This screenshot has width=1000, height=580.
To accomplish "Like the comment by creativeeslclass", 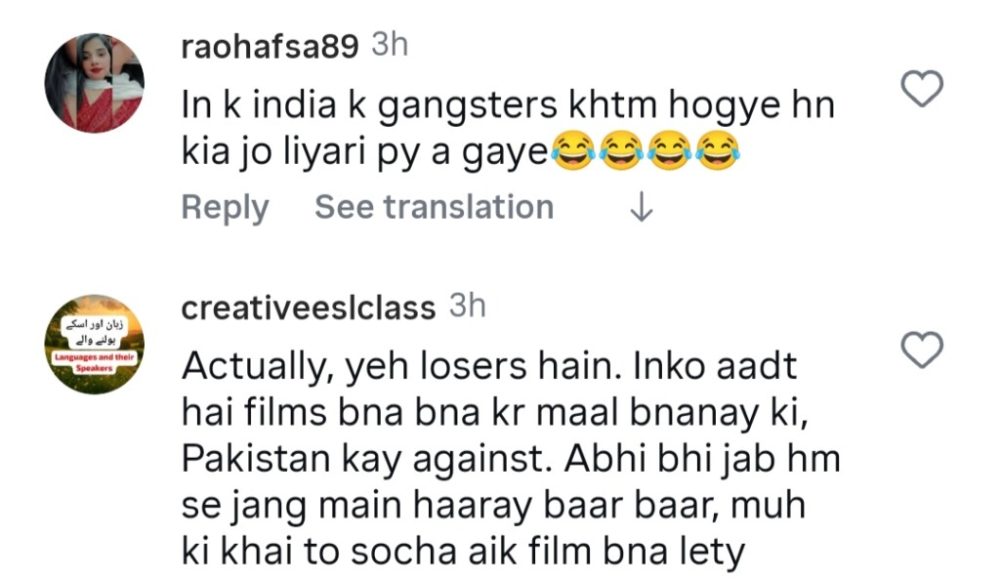I will click(923, 349).
